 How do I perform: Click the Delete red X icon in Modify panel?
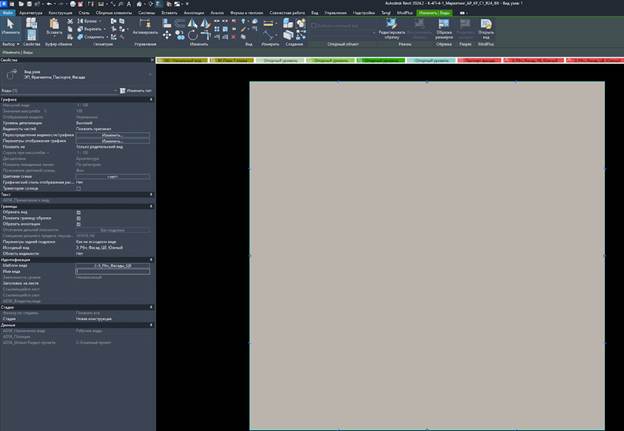234,37
